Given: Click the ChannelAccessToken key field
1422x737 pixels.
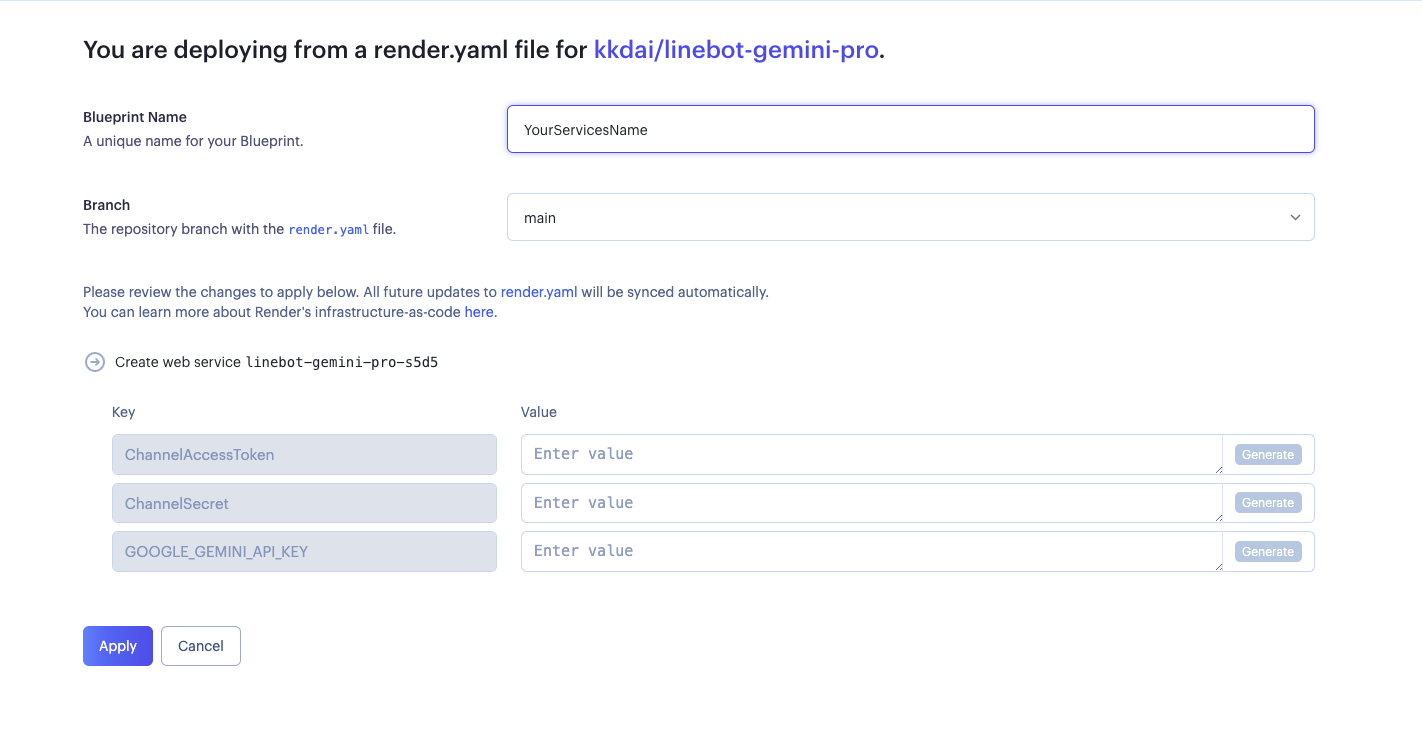Looking at the screenshot, I should pos(304,454).
